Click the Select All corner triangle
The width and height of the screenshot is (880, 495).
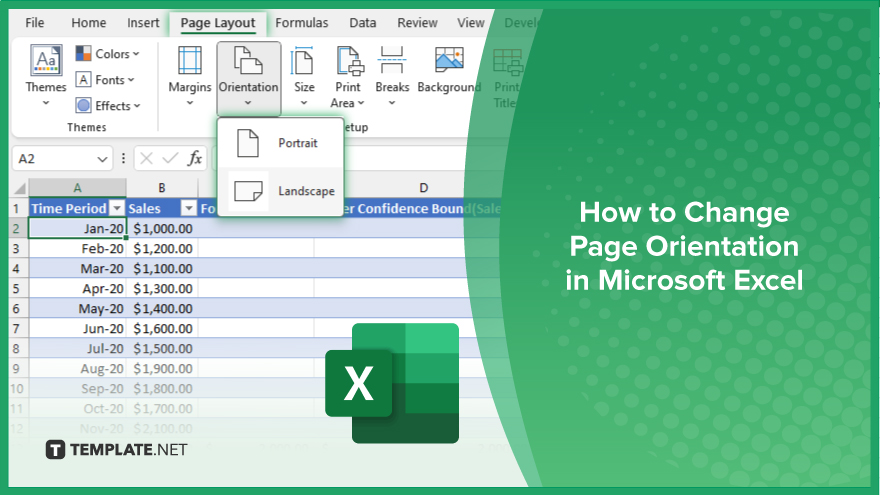(x=20, y=188)
